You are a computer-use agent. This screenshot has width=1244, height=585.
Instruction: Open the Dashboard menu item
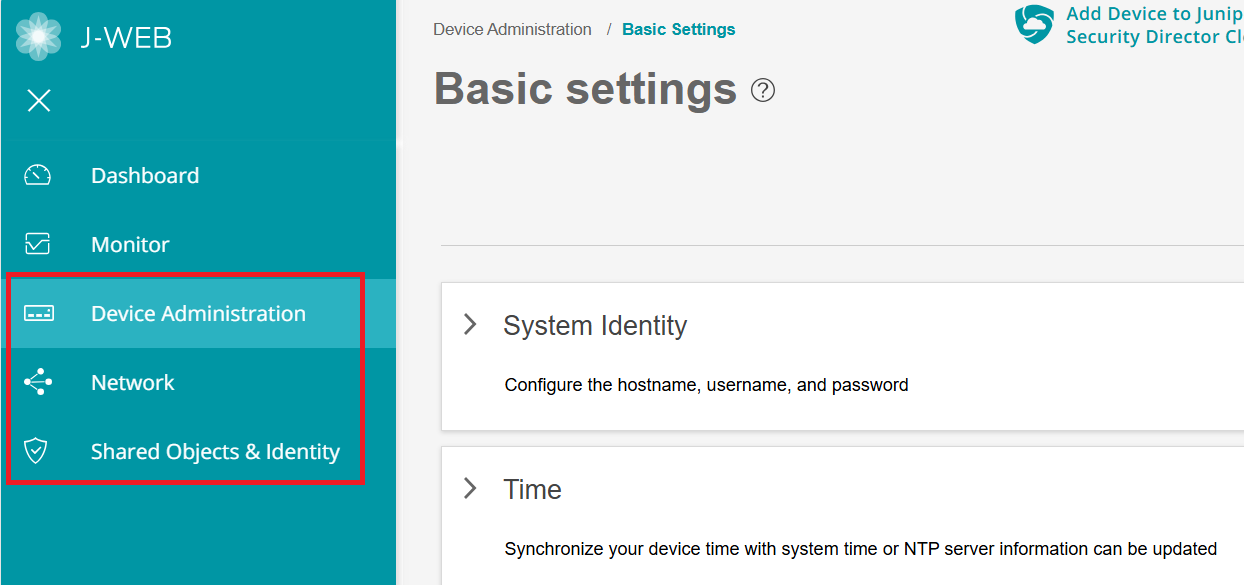[144, 175]
